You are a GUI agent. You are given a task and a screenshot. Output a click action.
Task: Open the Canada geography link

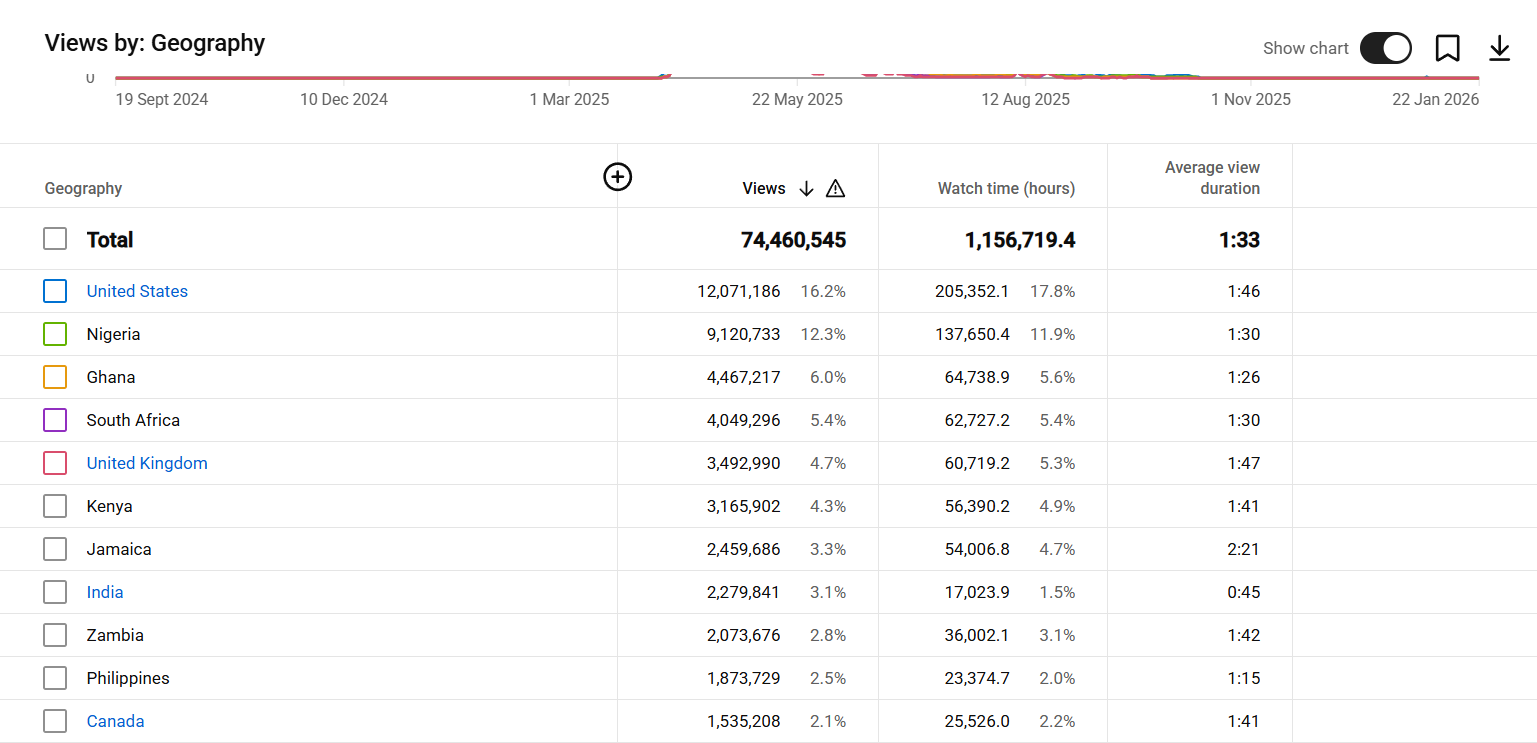click(x=115, y=721)
